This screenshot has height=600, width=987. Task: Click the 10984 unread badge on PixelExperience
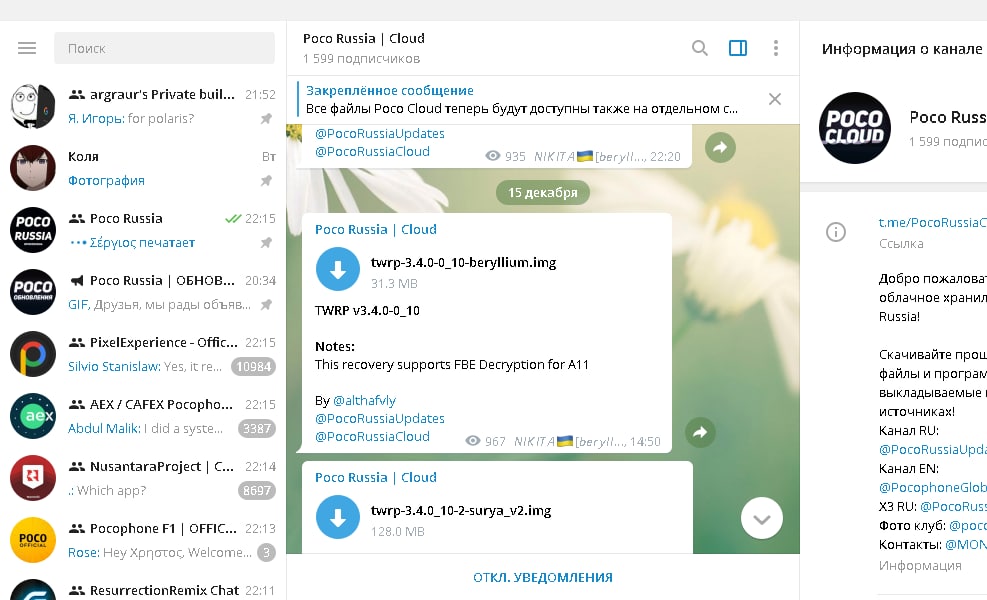(253, 366)
